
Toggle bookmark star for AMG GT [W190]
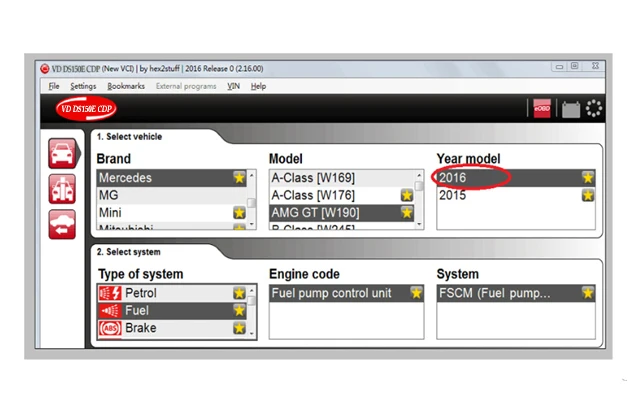pos(407,213)
